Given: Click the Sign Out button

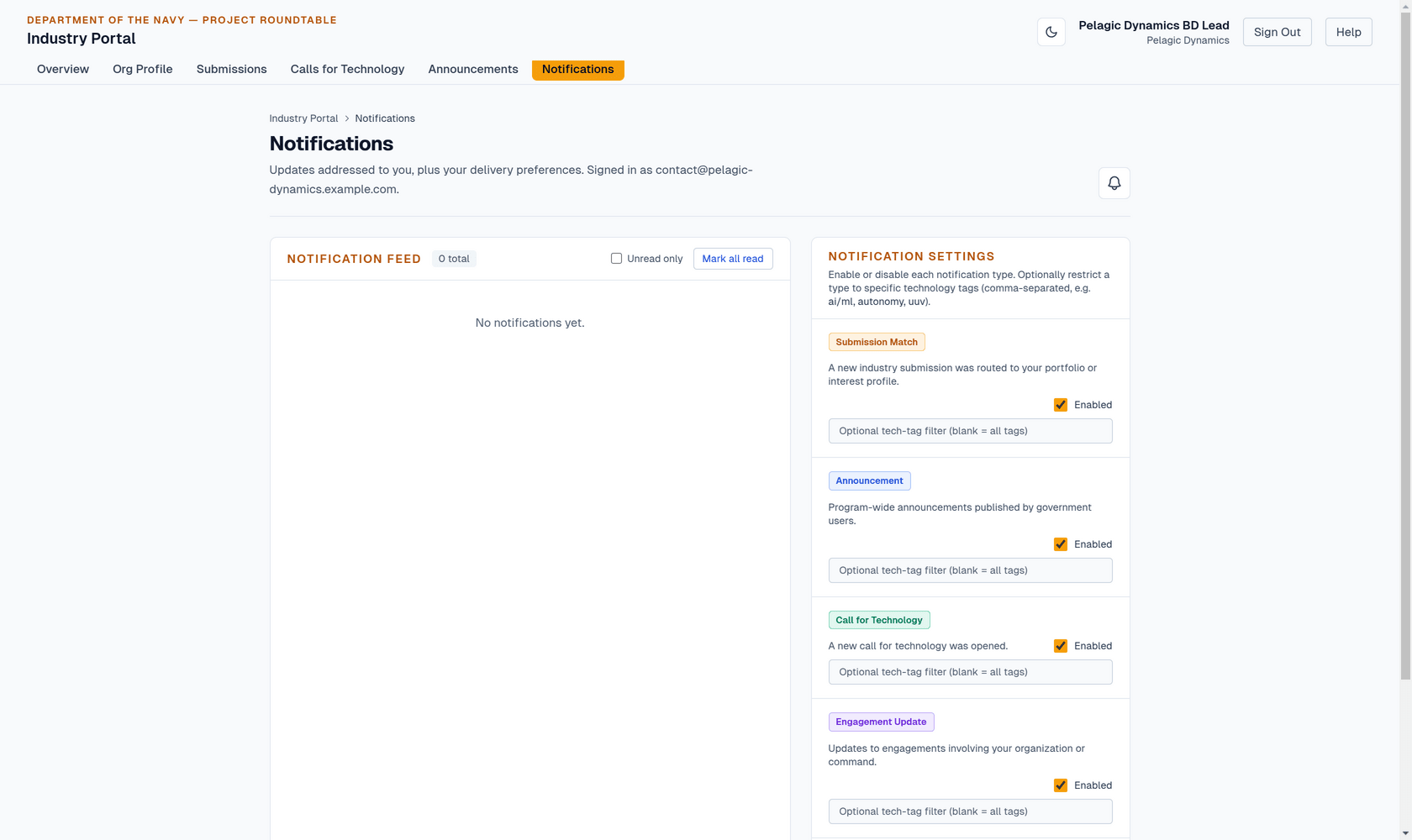Looking at the screenshot, I should (x=1278, y=32).
